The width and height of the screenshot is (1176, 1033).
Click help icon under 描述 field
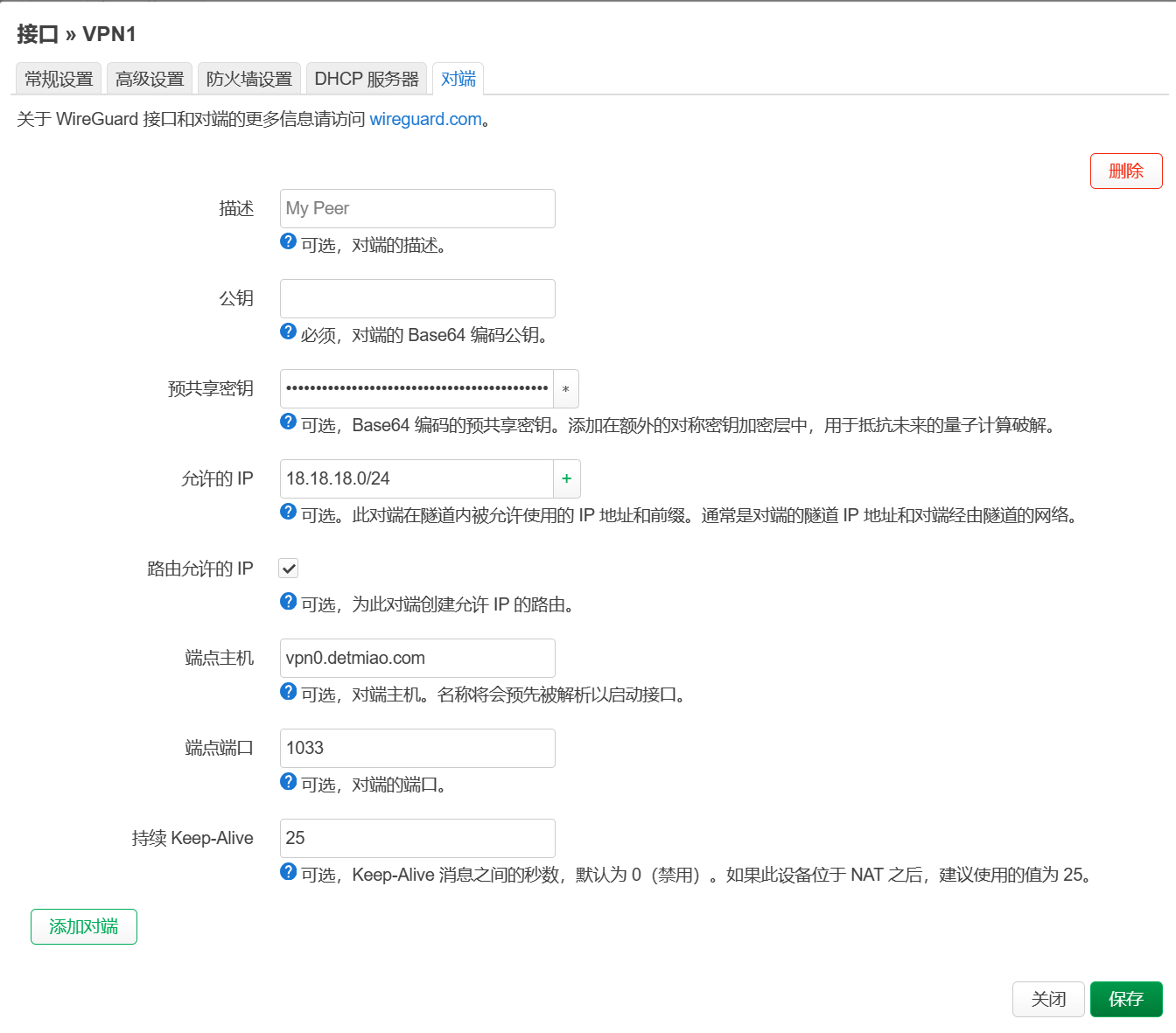point(288,241)
